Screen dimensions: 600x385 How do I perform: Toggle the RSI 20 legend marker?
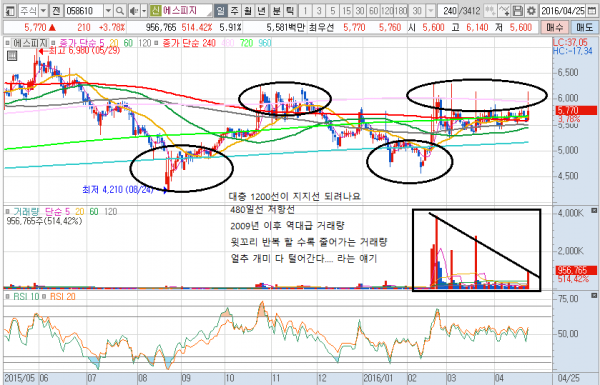coord(44,297)
